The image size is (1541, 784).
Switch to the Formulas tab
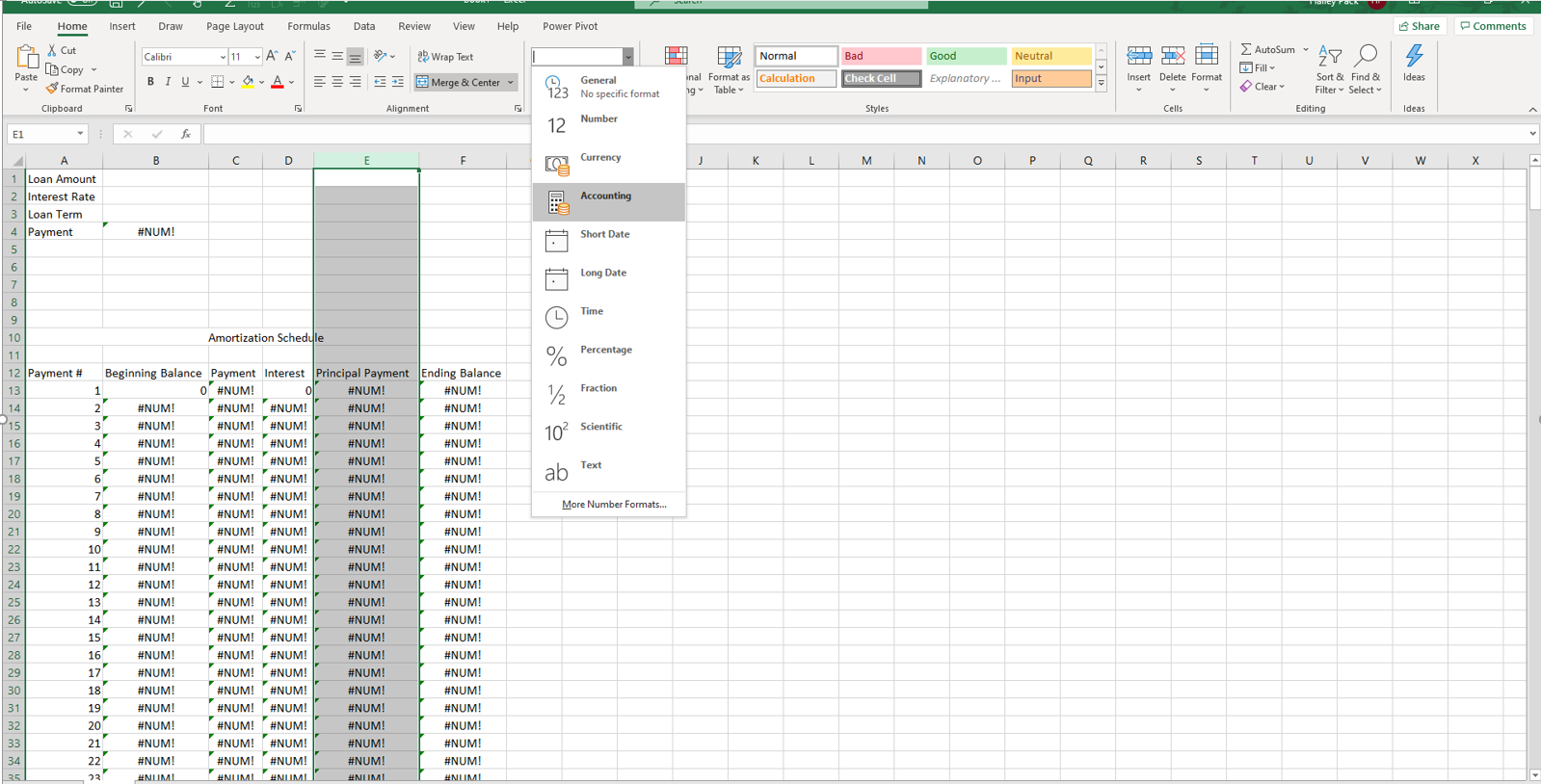308,26
